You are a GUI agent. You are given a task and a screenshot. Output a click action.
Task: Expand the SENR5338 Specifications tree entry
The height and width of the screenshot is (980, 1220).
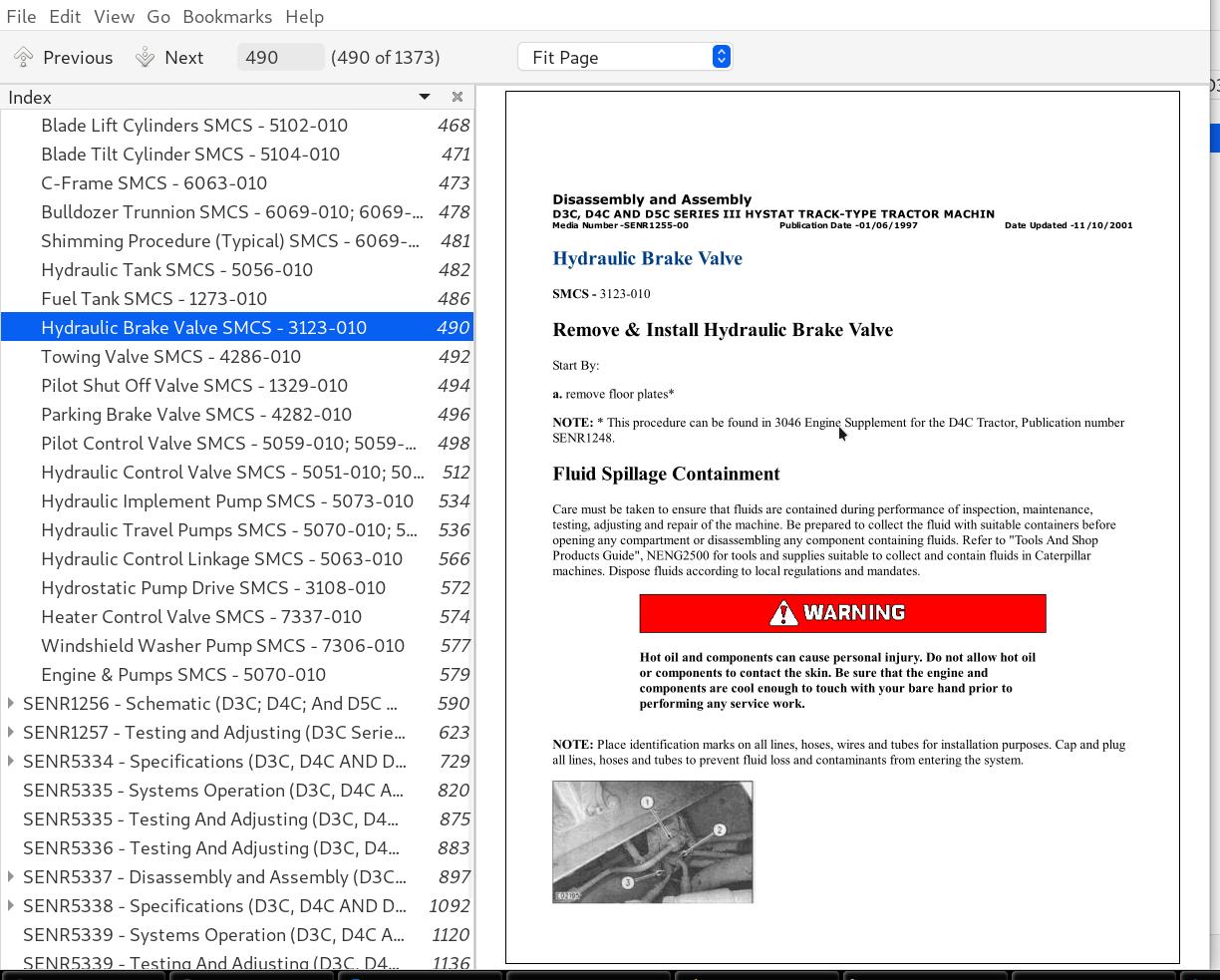10,905
